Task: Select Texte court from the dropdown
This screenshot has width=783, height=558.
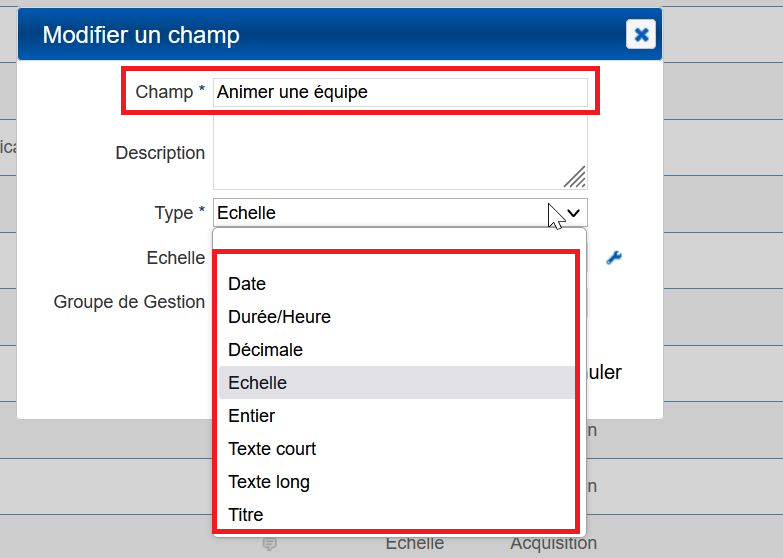Action: pos(272,449)
